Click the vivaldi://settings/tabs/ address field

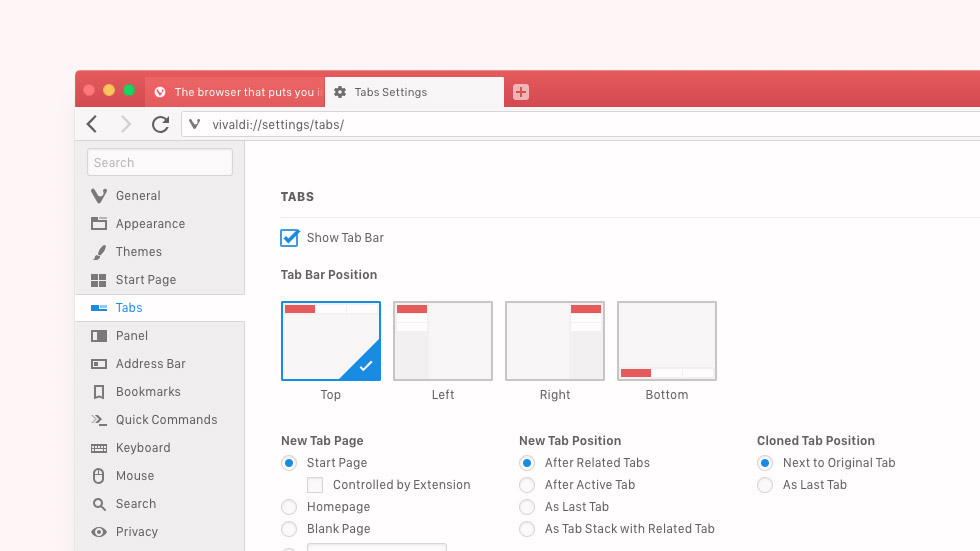[x=581, y=124]
